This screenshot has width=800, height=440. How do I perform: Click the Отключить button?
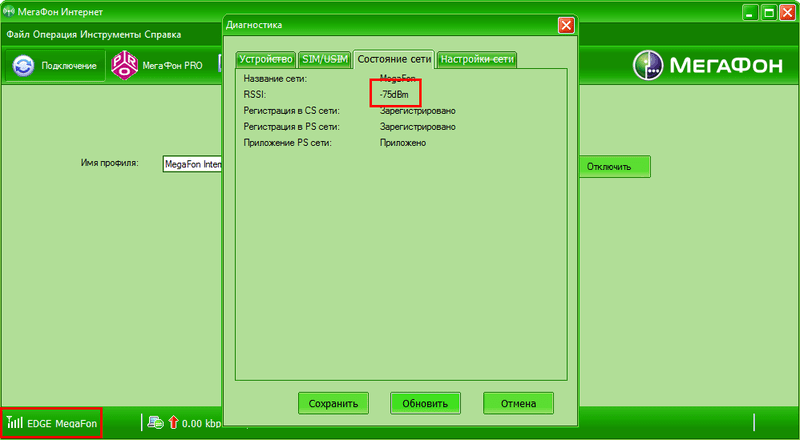click(x=614, y=166)
